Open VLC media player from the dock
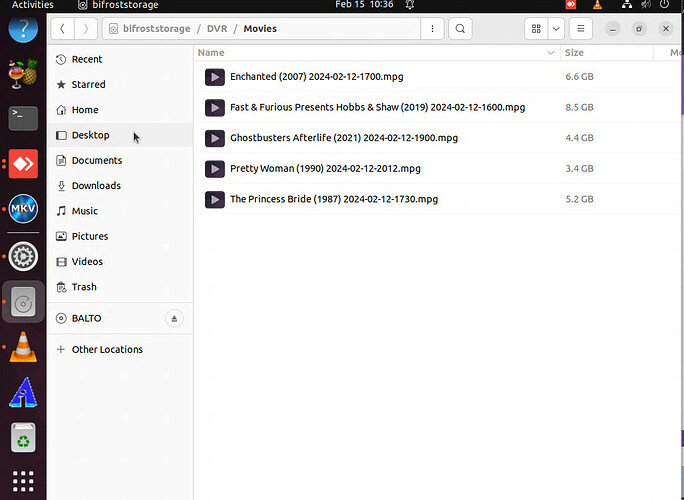Screen dimensions: 684x500 (23, 347)
